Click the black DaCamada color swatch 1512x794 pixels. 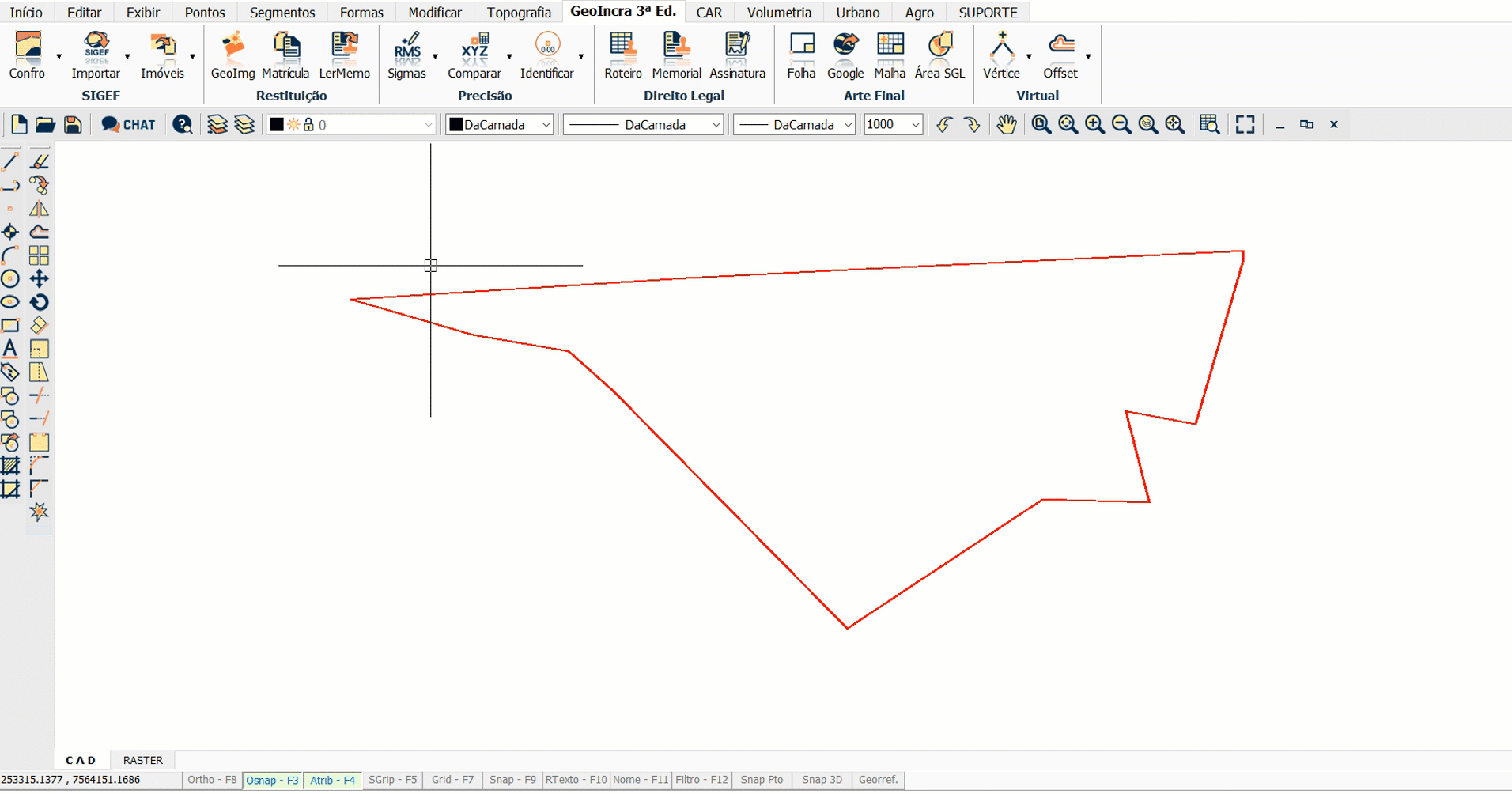456,125
